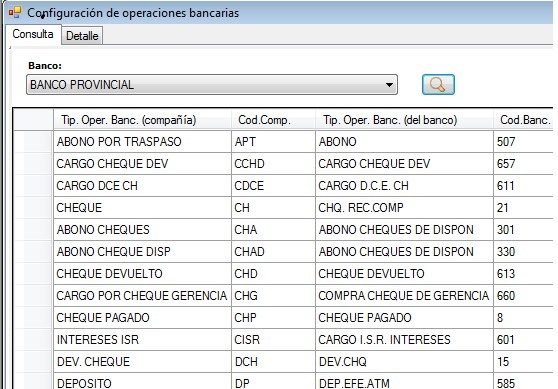Click the CHAD code cell

(x=273, y=252)
